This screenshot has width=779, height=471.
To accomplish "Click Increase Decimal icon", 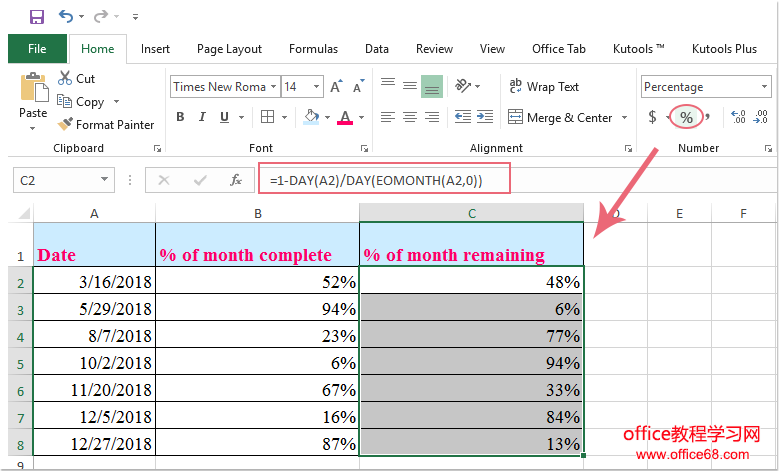I will click(739, 117).
